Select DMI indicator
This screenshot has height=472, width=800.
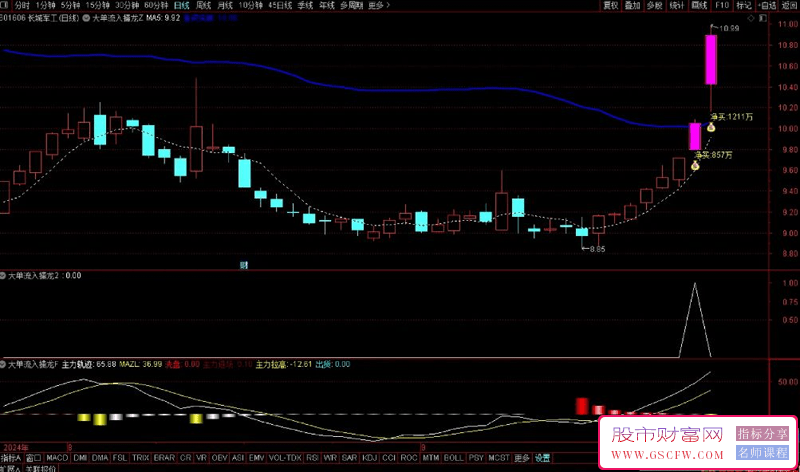(x=80, y=458)
